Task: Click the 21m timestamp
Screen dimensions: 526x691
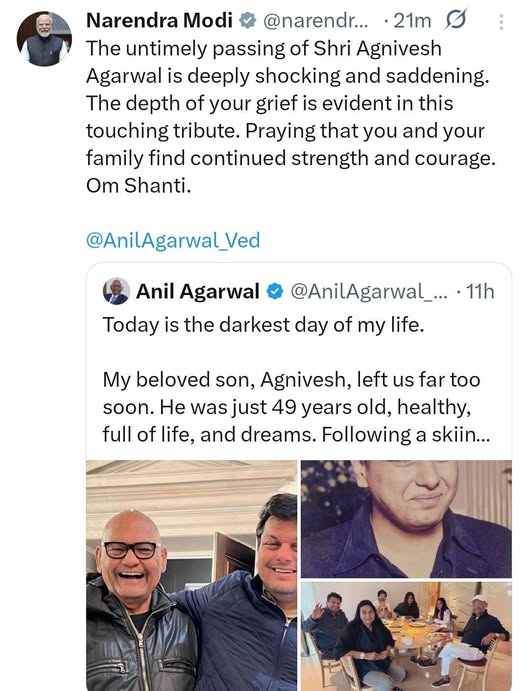Action: (x=412, y=21)
